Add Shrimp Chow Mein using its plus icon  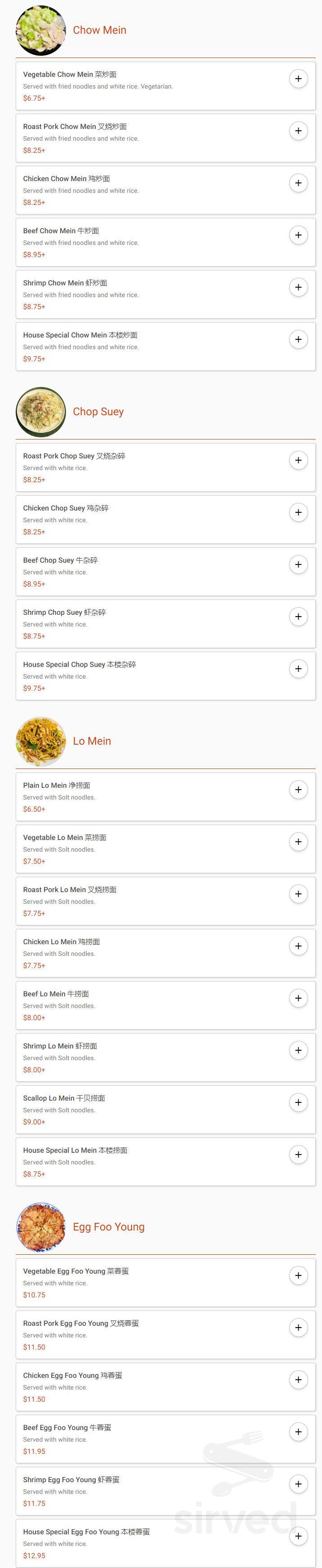pos(299,287)
